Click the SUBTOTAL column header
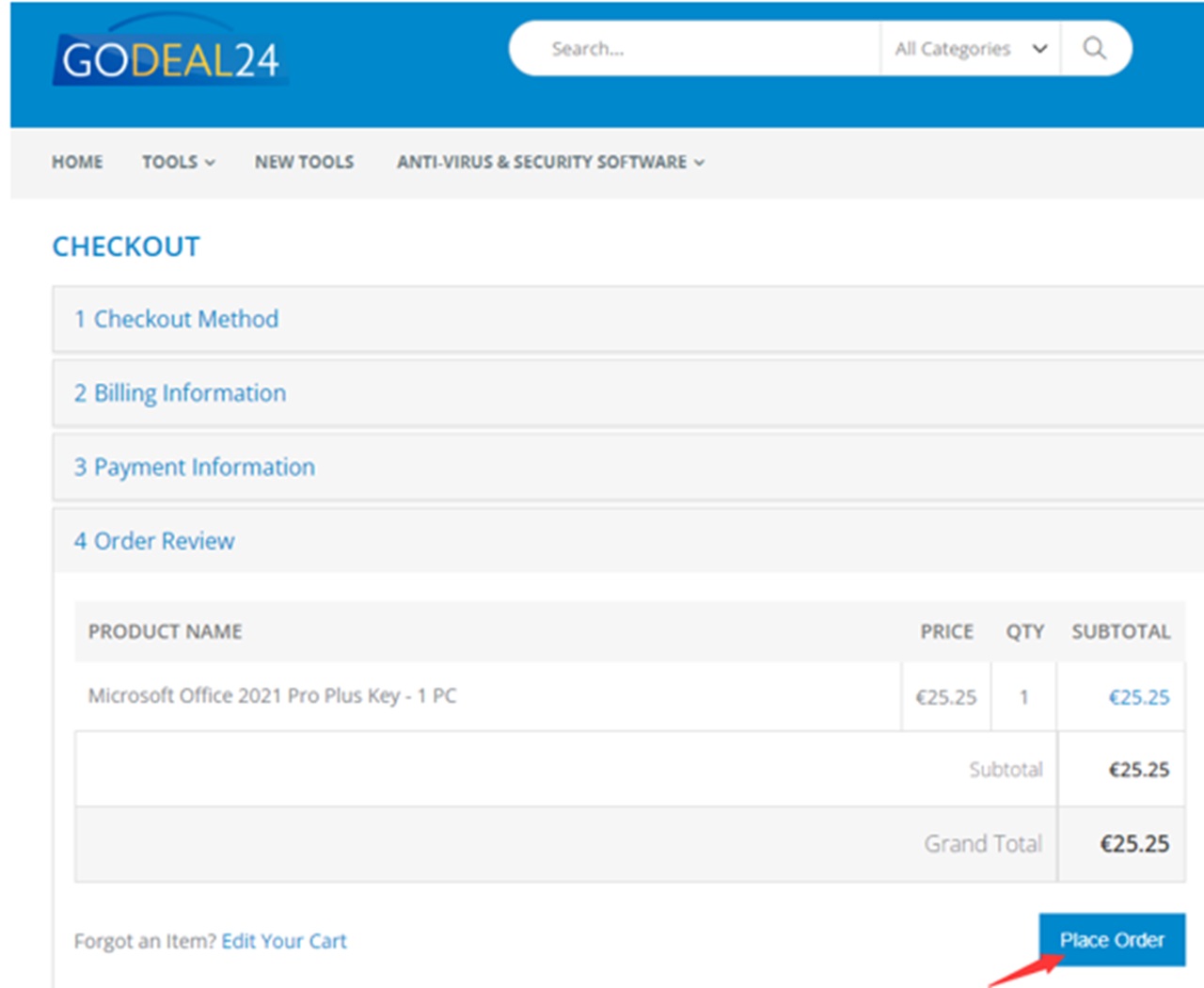 click(x=1121, y=631)
